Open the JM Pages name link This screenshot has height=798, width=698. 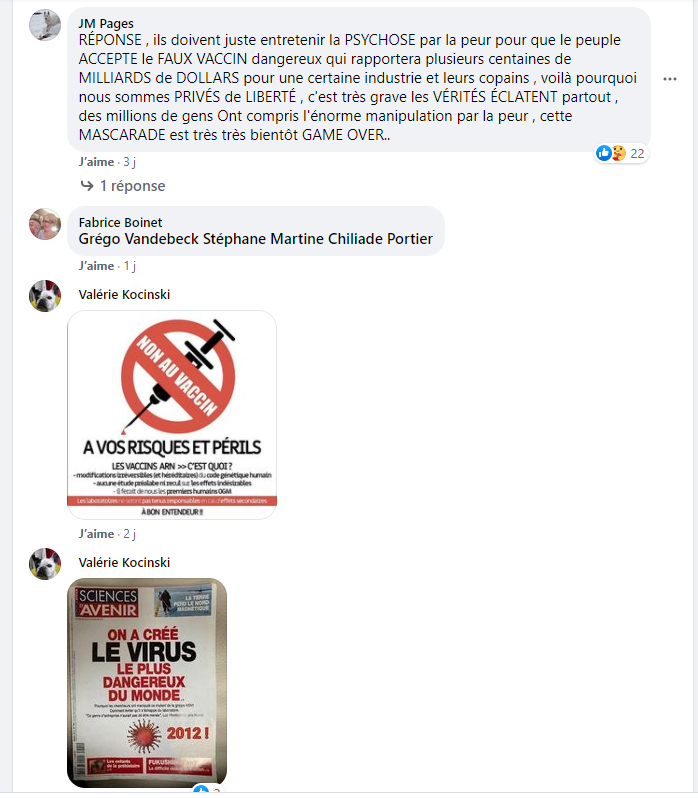point(106,23)
